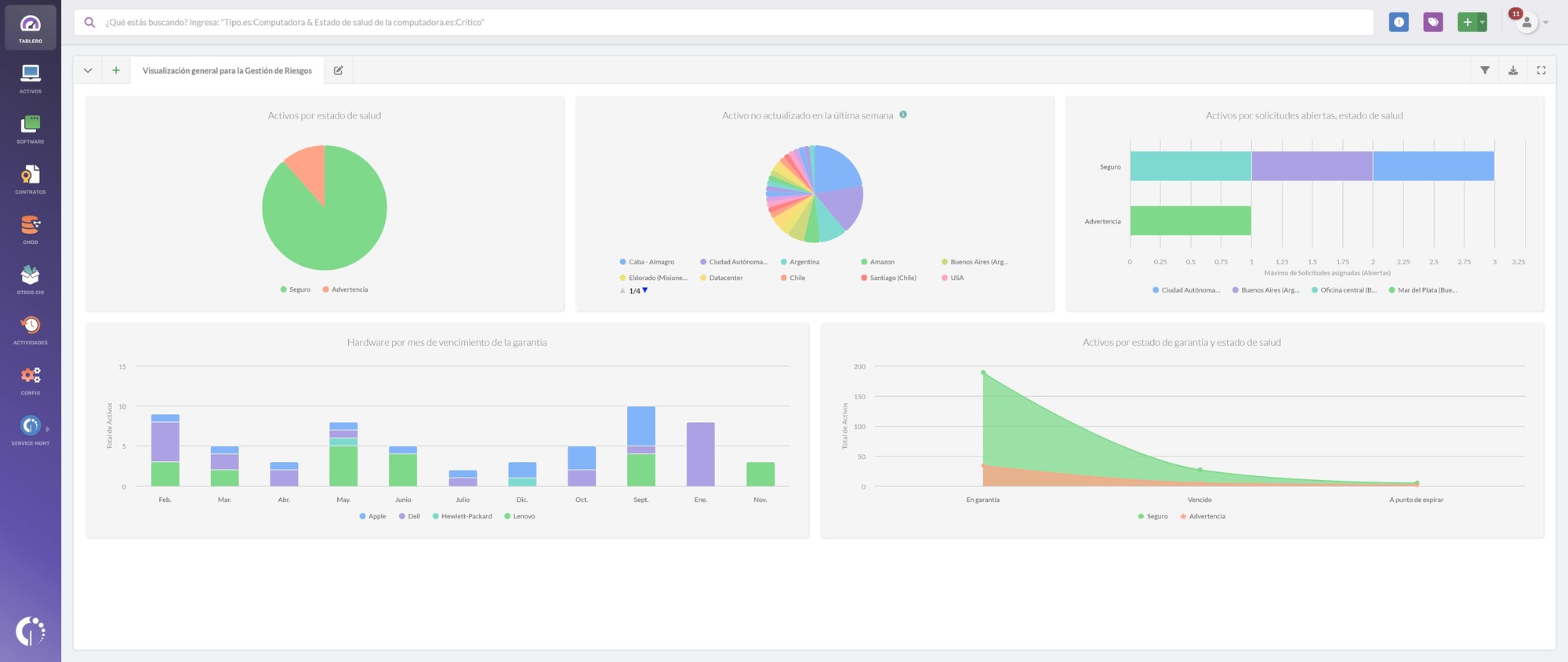
Task: Open the Tablero dashboard sidebar item
Action: point(31,27)
